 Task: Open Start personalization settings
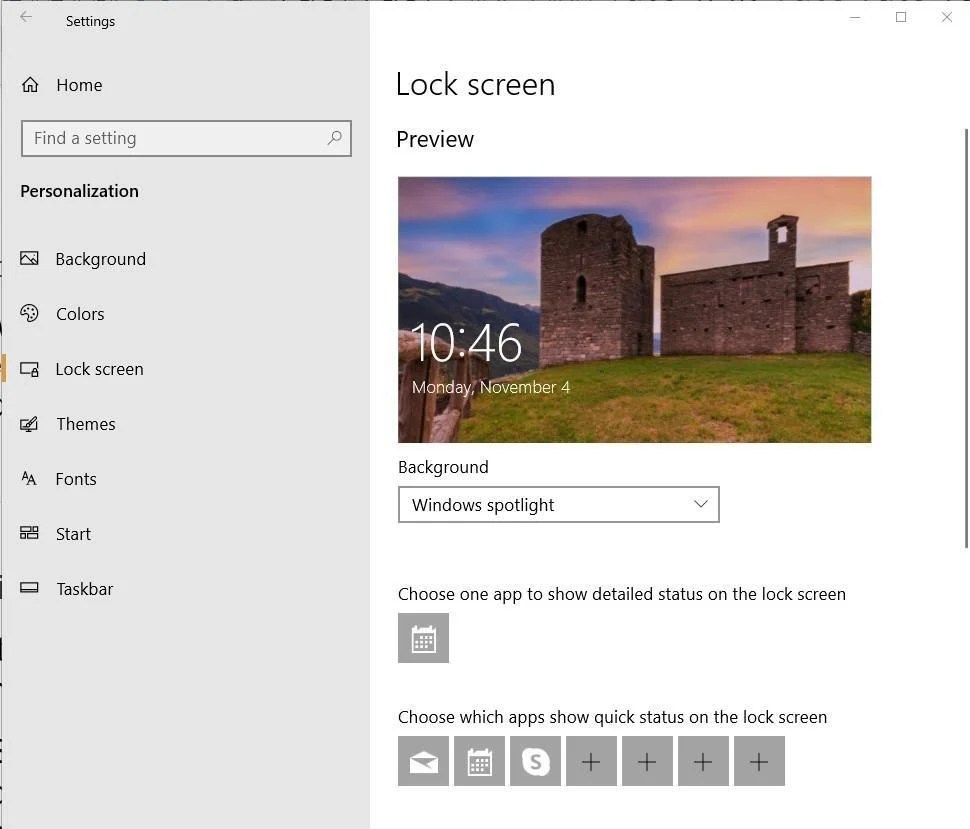(73, 534)
